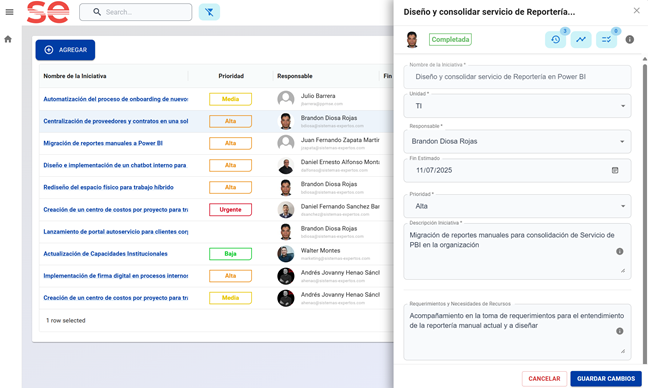
Task: Expand the Responsable dropdown
Action: pyautogui.click(x=622, y=141)
